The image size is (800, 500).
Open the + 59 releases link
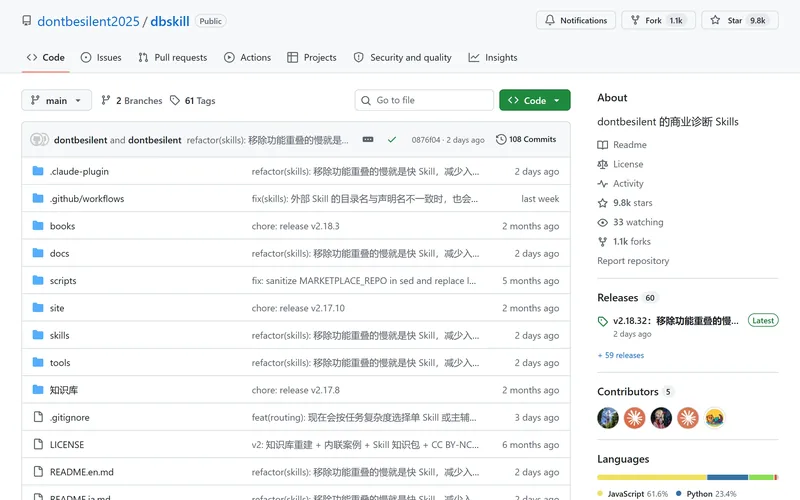click(x=621, y=355)
